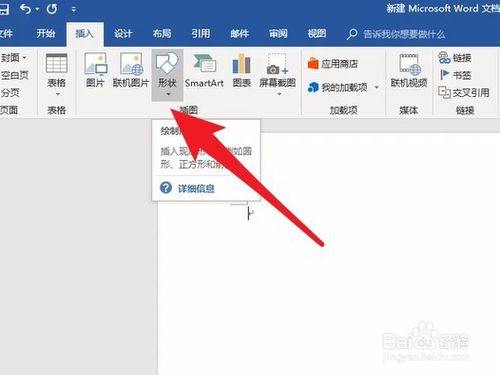Image resolution: width=500 pixels, height=375 pixels.
Task: Insert 联机图片 online pictures
Action: pos(131,70)
